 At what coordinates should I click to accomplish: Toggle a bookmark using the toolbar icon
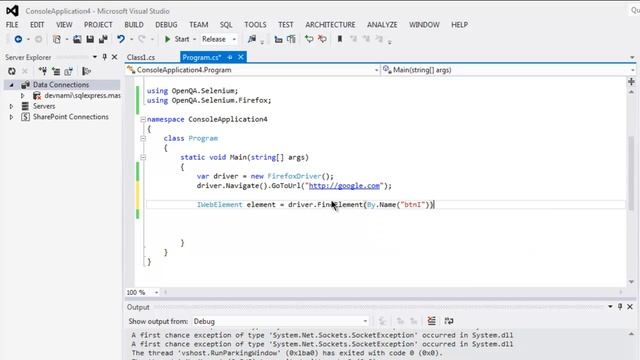[x=340, y=39]
